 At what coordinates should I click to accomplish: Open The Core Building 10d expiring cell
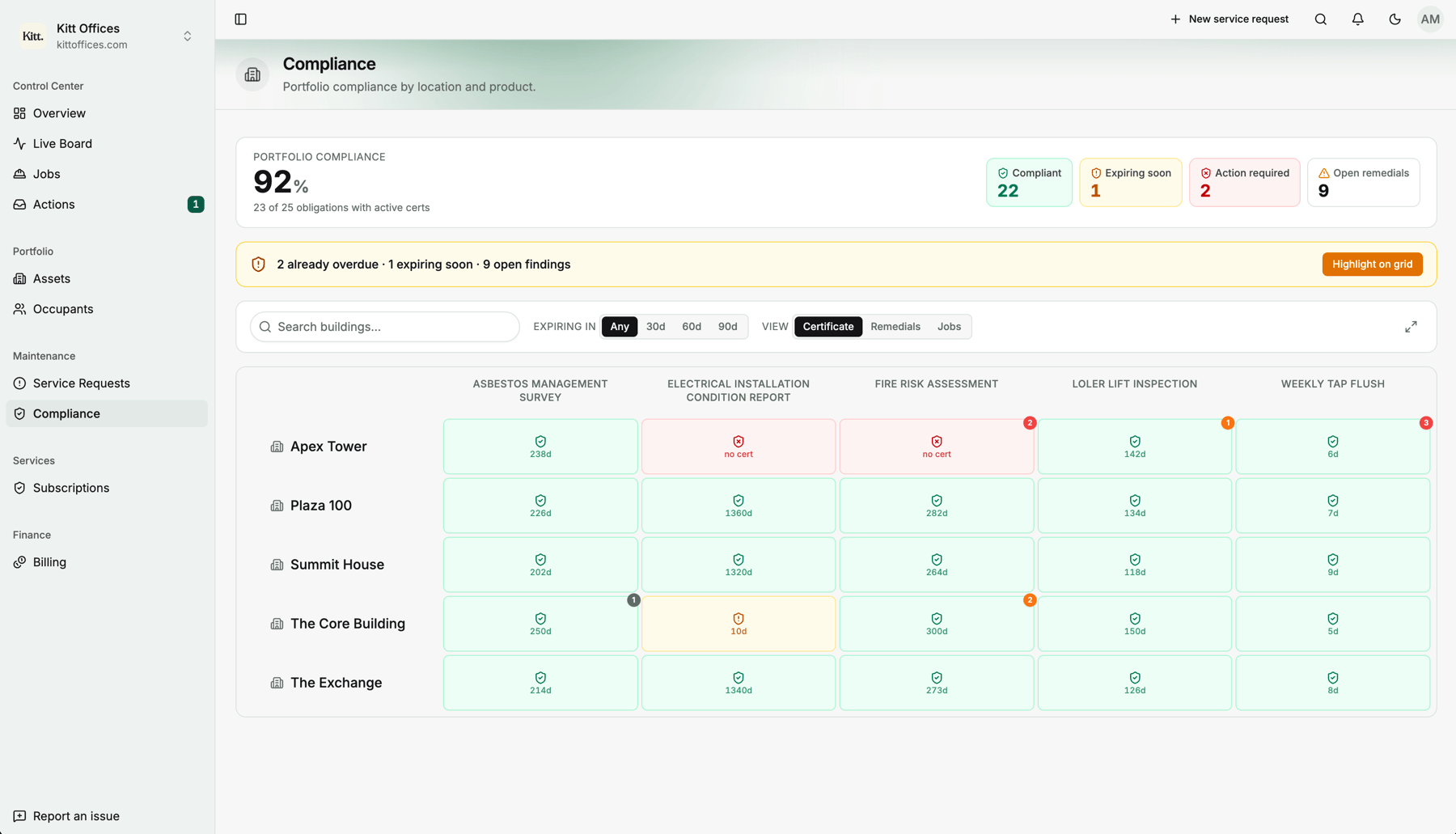click(739, 624)
